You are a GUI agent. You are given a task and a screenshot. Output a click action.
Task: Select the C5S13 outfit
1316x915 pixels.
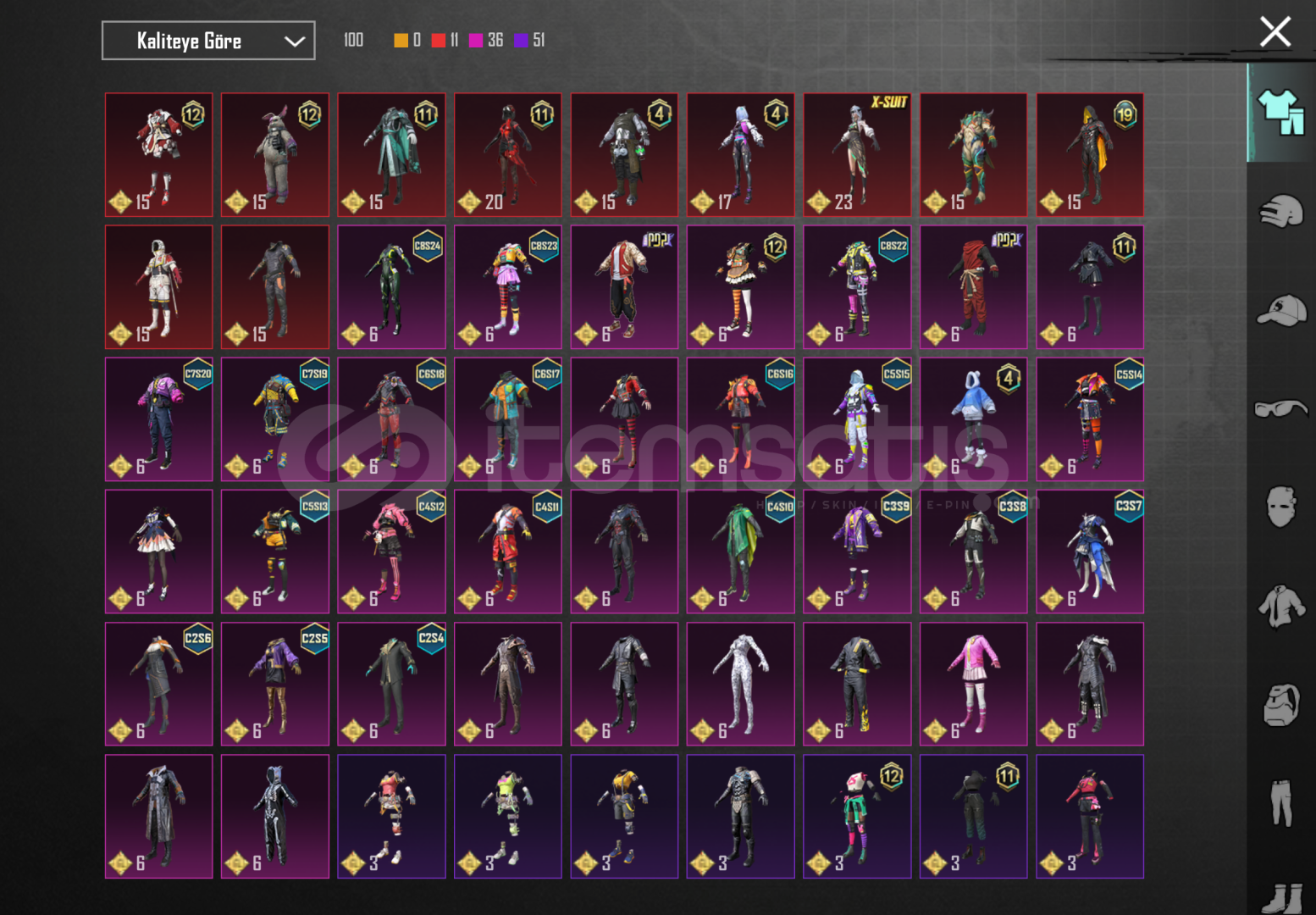click(x=275, y=552)
